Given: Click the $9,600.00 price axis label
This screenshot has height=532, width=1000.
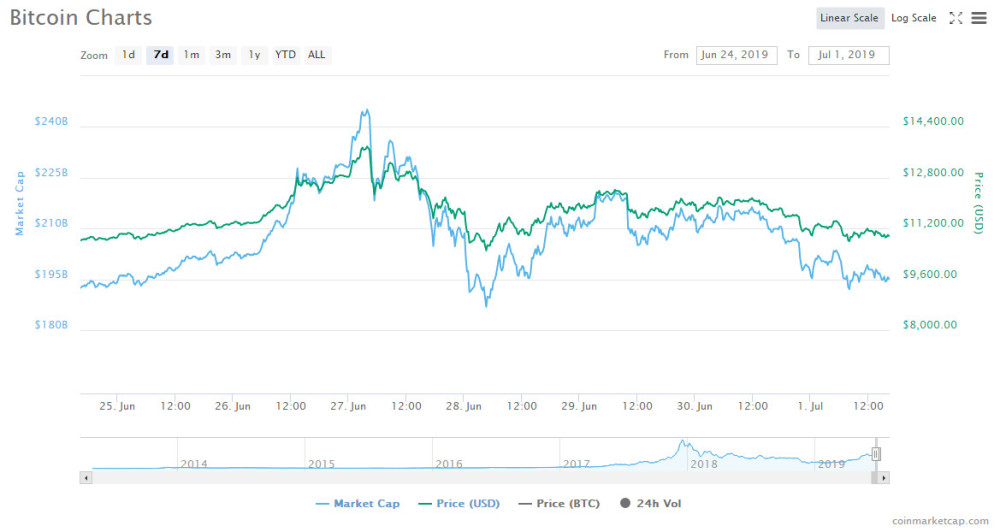Looking at the screenshot, I should [x=930, y=274].
